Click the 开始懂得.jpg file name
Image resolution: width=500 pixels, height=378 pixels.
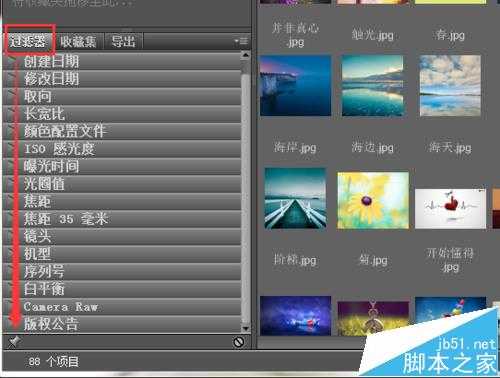(x=450, y=260)
